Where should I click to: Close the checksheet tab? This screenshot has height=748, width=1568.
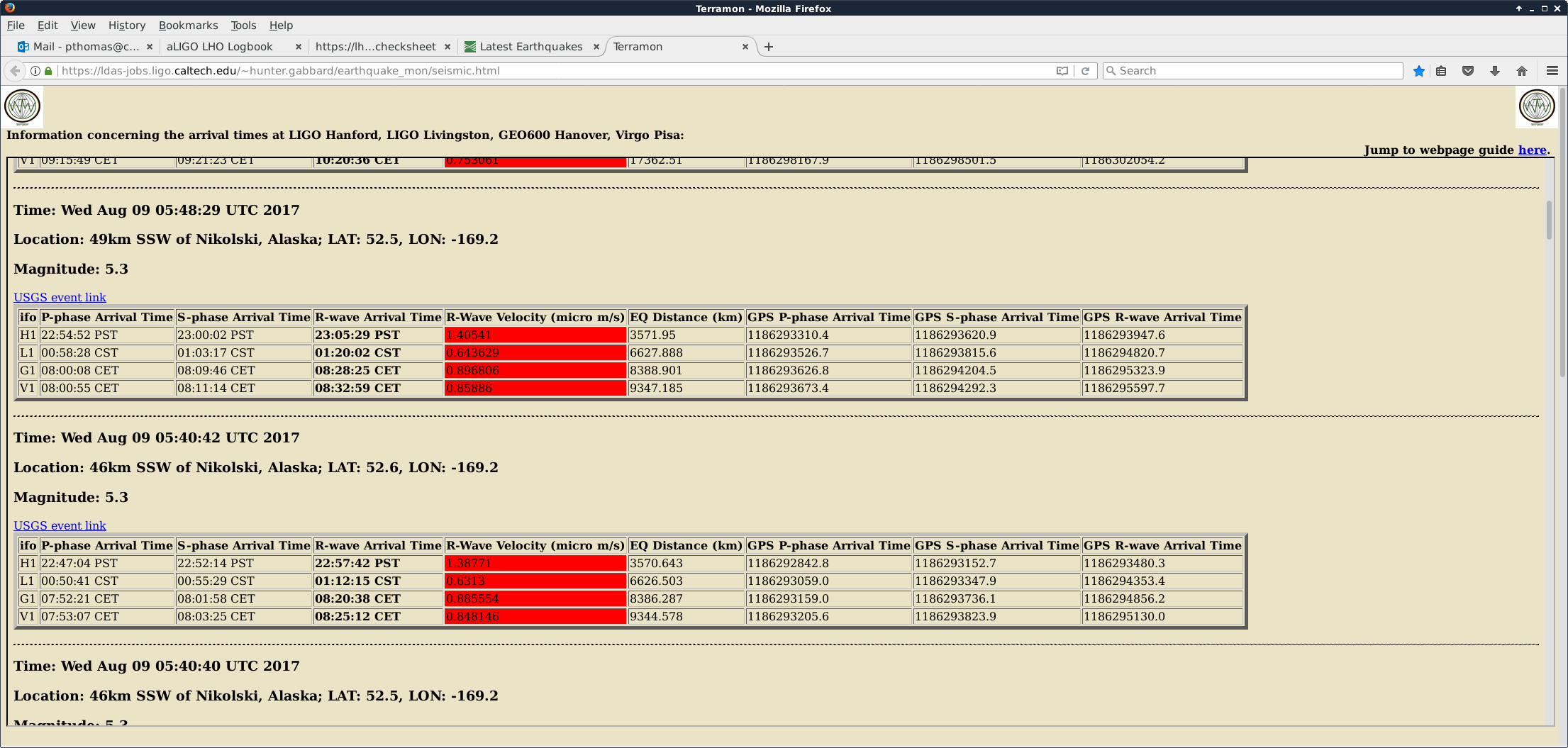[447, 47]
